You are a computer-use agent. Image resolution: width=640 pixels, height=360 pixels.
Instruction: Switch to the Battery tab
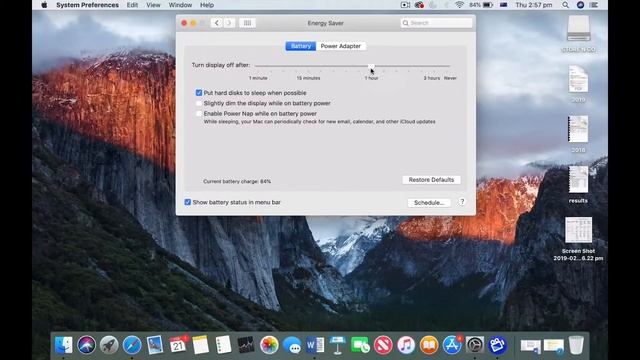(301, 46)
